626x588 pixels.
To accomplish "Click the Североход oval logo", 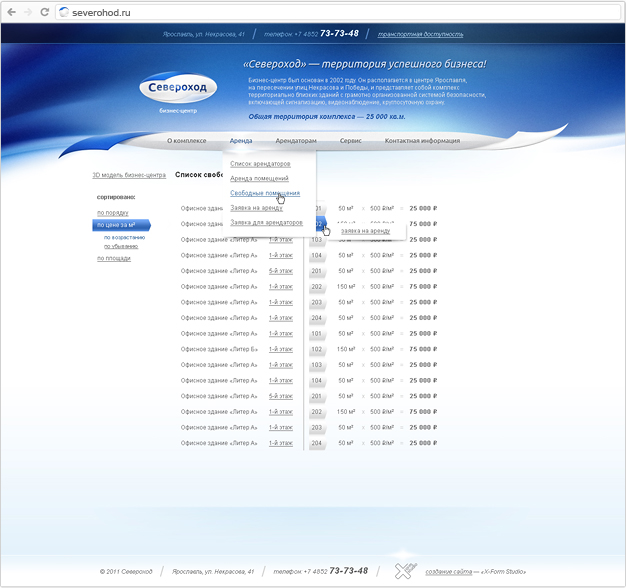I will (178, 87).
